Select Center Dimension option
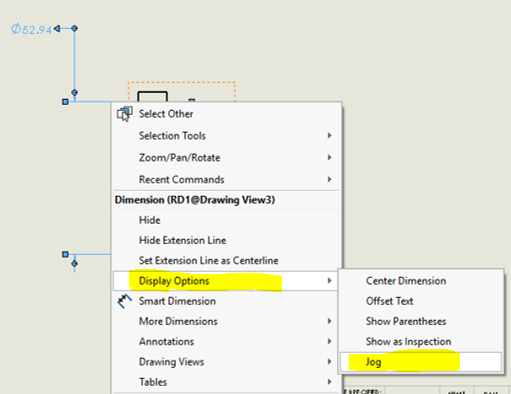This screenshot has width=511, height=394. click(421, 281)
